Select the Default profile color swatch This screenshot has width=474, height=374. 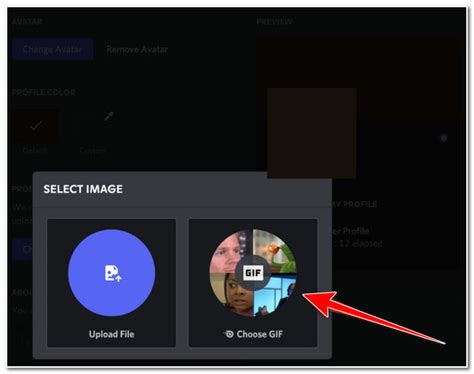coord(35,126)
